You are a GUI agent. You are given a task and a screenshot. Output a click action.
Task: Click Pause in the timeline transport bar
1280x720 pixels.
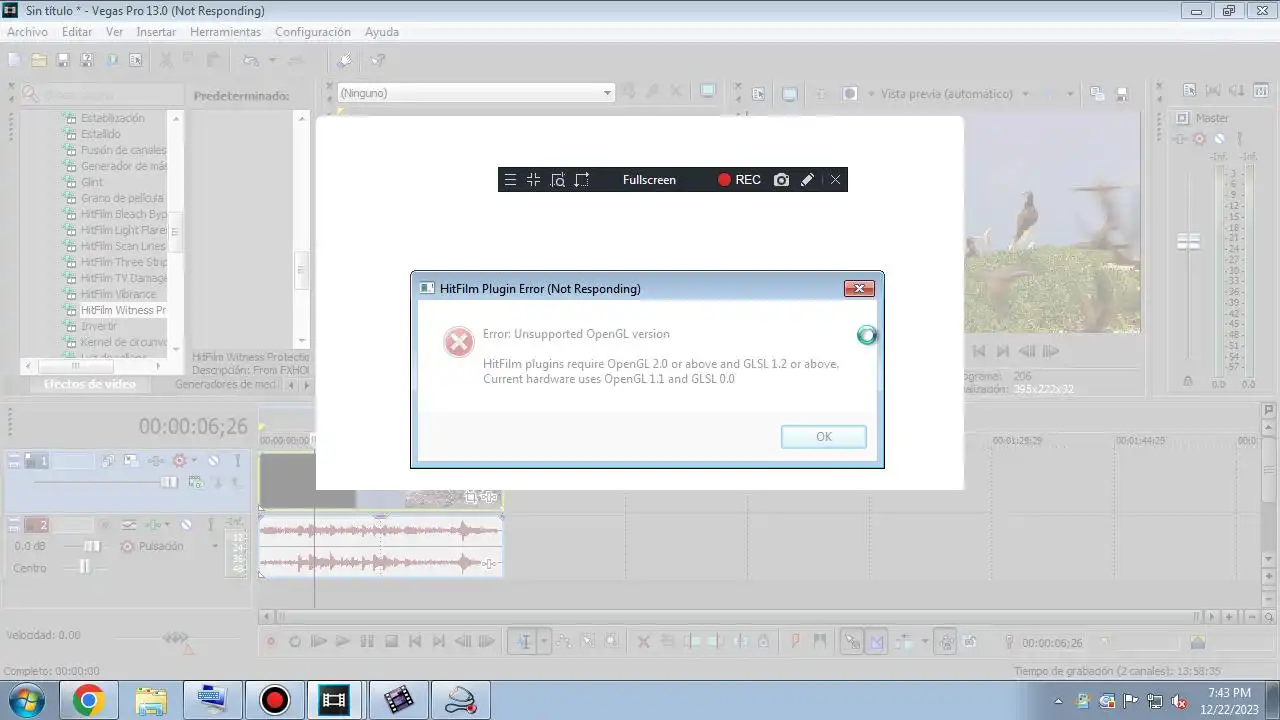pos(367,642)
